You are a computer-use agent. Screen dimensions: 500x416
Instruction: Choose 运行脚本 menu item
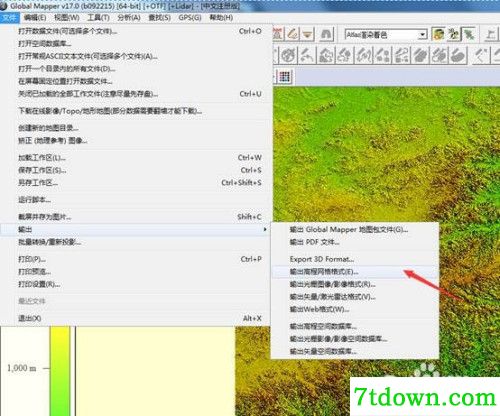pyautogui.click(x=135, y=200)
